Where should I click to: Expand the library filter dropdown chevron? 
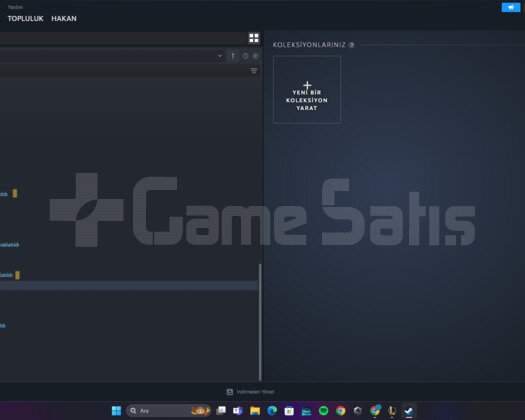coord(220,56)
